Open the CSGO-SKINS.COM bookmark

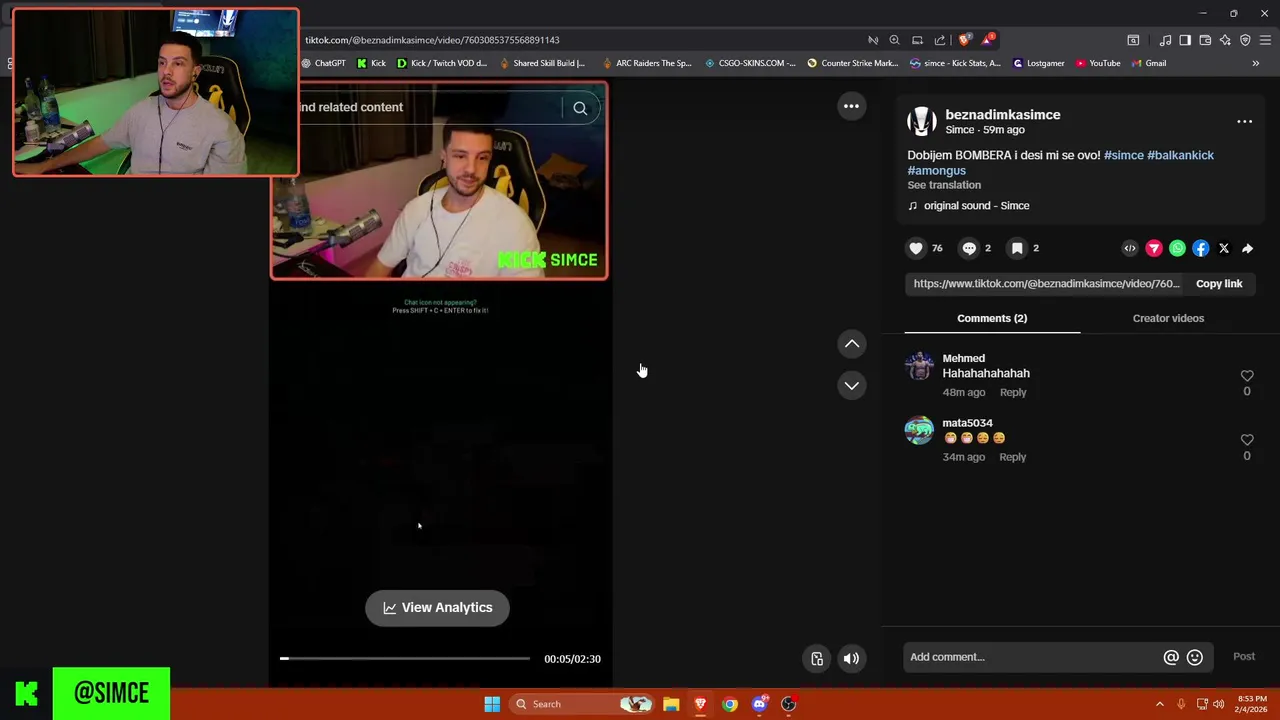pyautogui.click(x=750, y=63)
